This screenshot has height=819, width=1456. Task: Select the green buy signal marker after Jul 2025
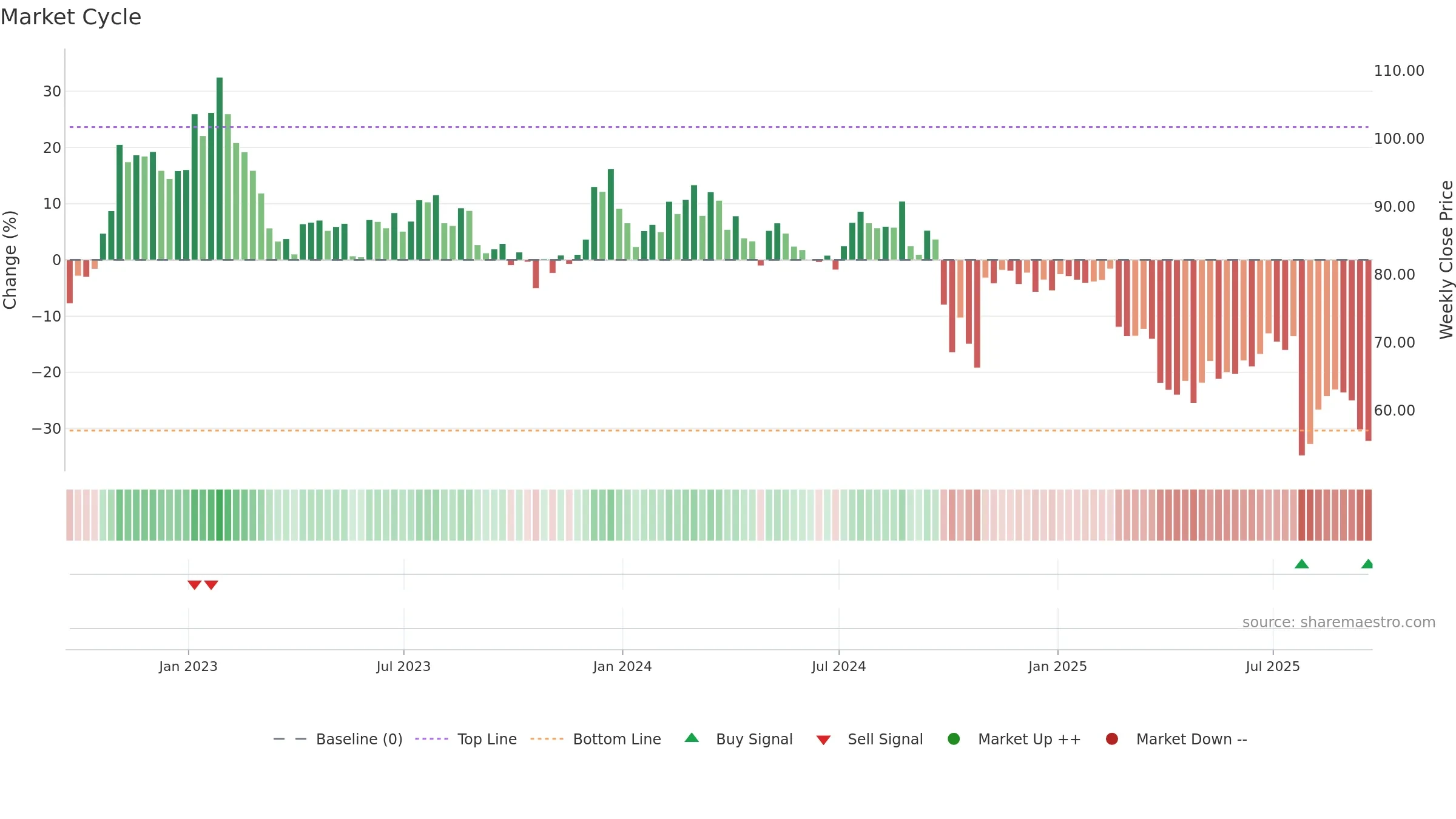(x=1302, y=564)
